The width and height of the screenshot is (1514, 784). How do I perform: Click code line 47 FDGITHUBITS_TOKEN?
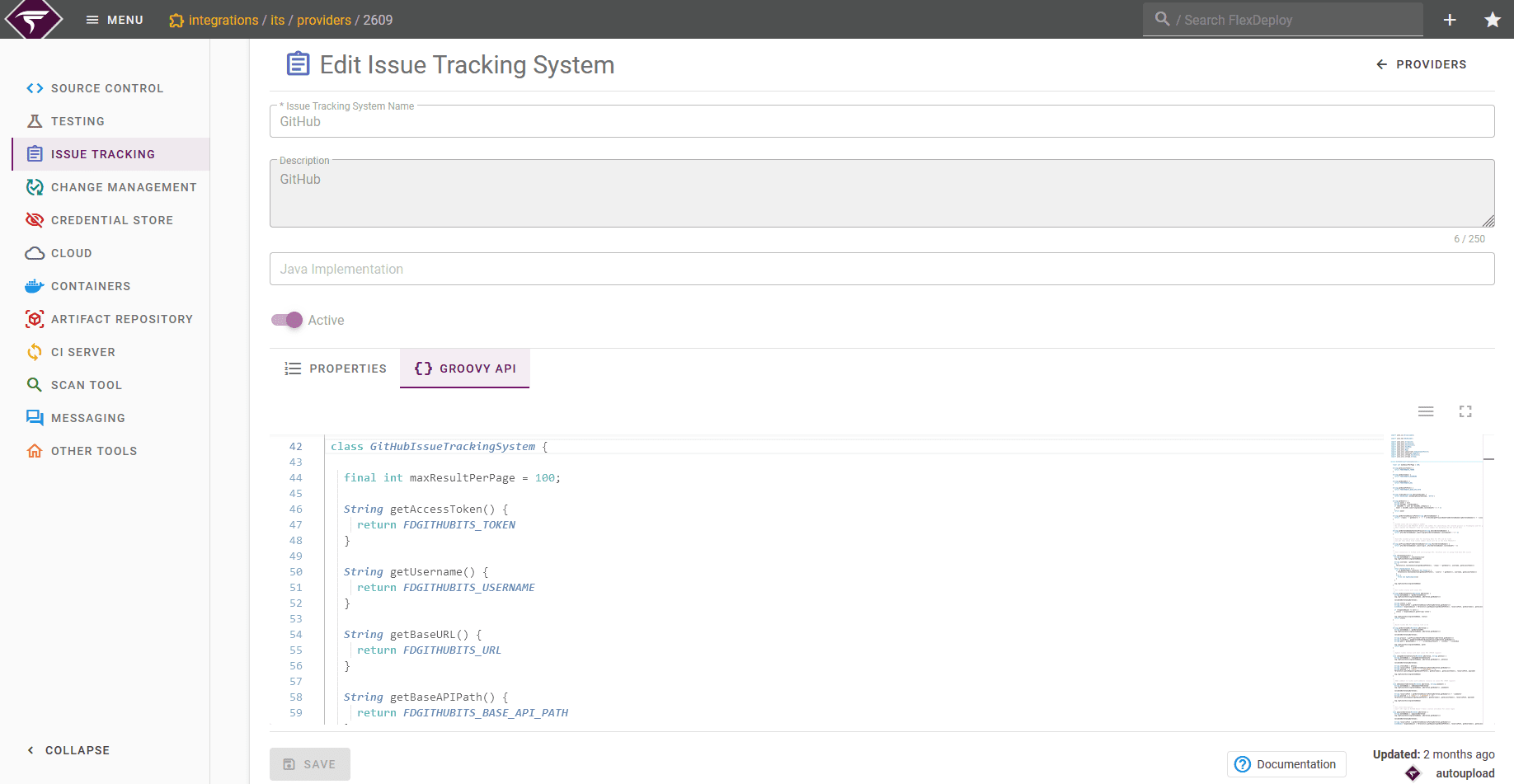point(459,525)
